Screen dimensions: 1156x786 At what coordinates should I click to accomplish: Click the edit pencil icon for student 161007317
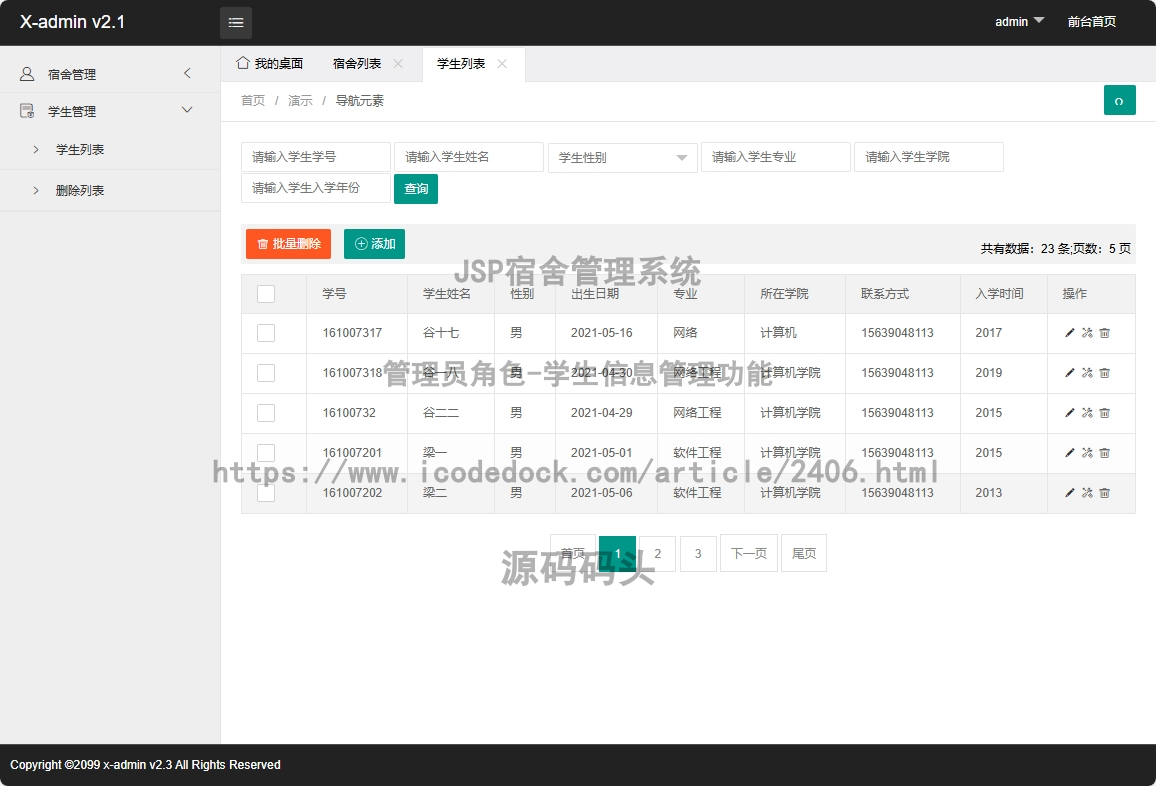[x=1070, y=333]
